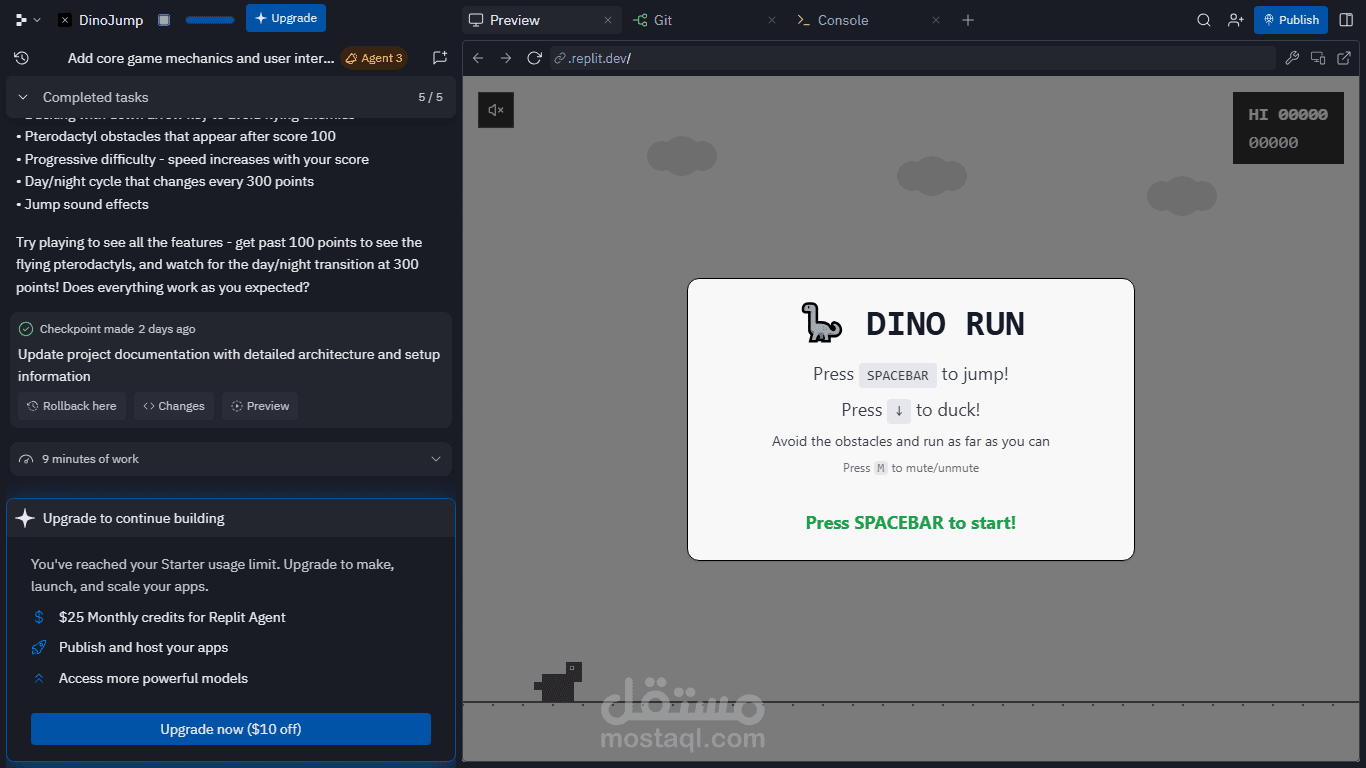This screenshot has width=1366, height=768.
Task: Click Upgrade now ($10 off)
Action: (x=231, y=729)
